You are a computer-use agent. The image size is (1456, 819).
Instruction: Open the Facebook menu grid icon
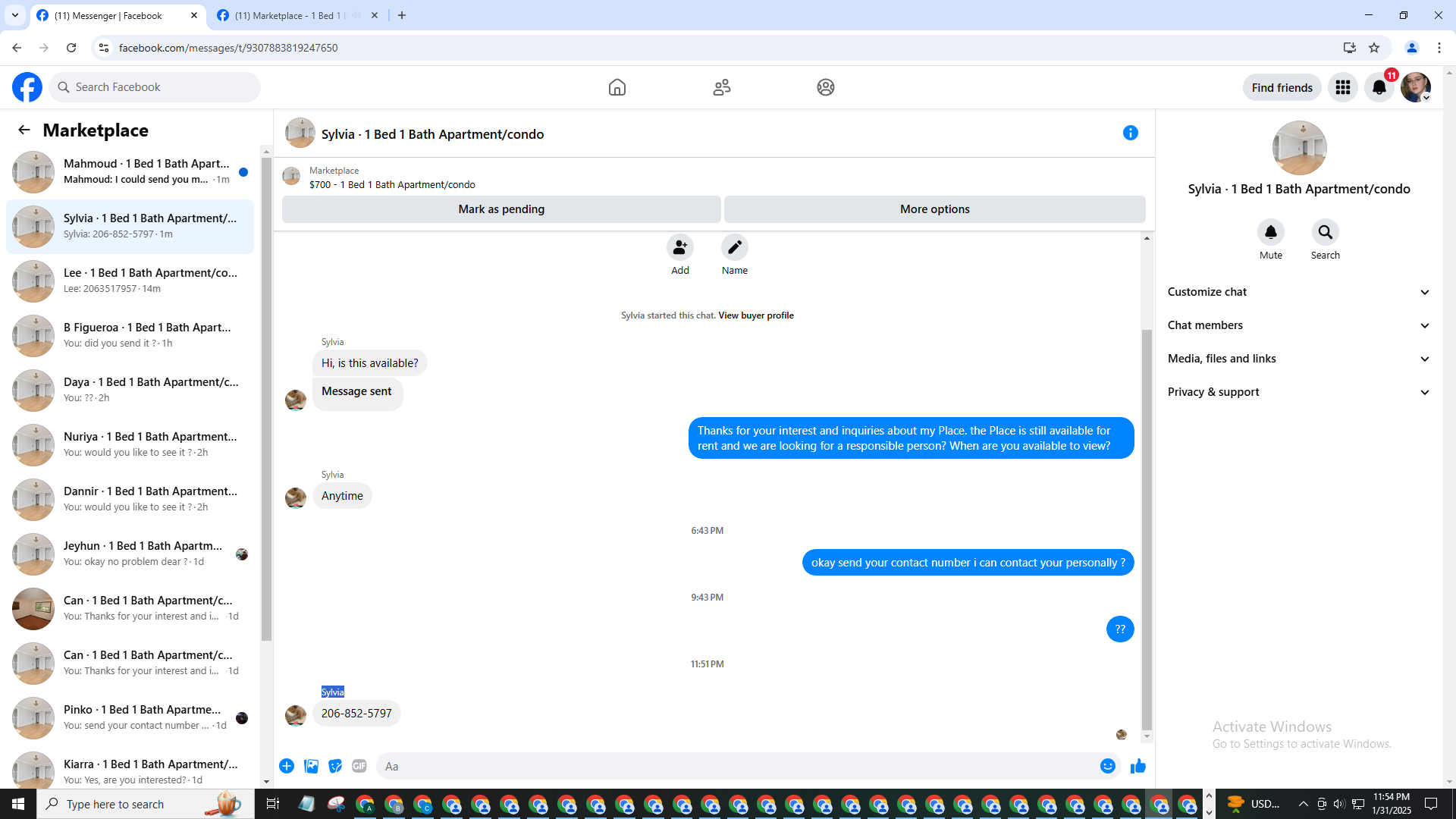[x=1343, y=87]
